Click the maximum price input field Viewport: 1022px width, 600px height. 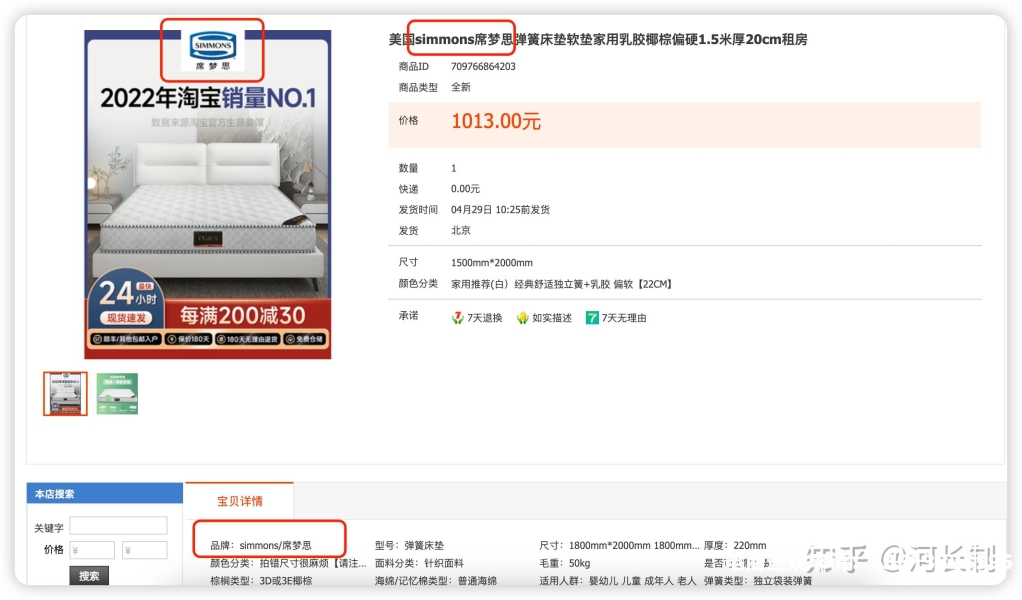coord(144,550)
